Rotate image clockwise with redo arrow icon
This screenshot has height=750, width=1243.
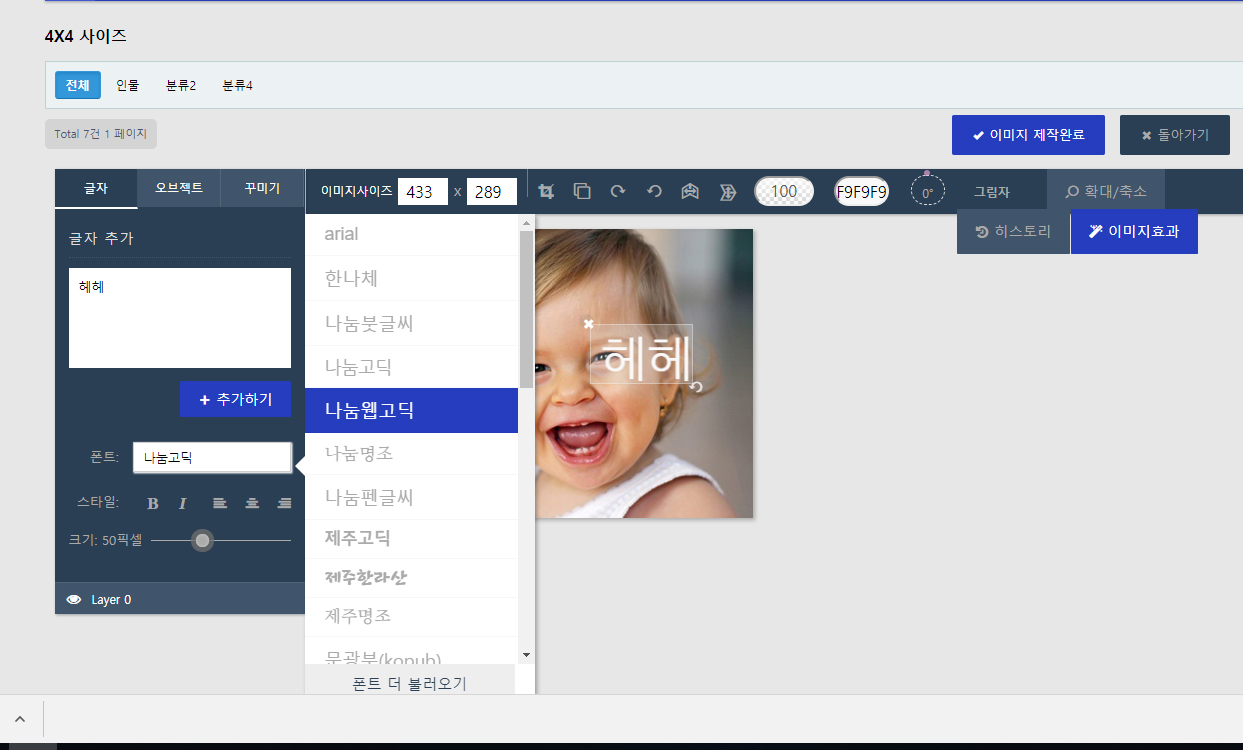[618, 191]
